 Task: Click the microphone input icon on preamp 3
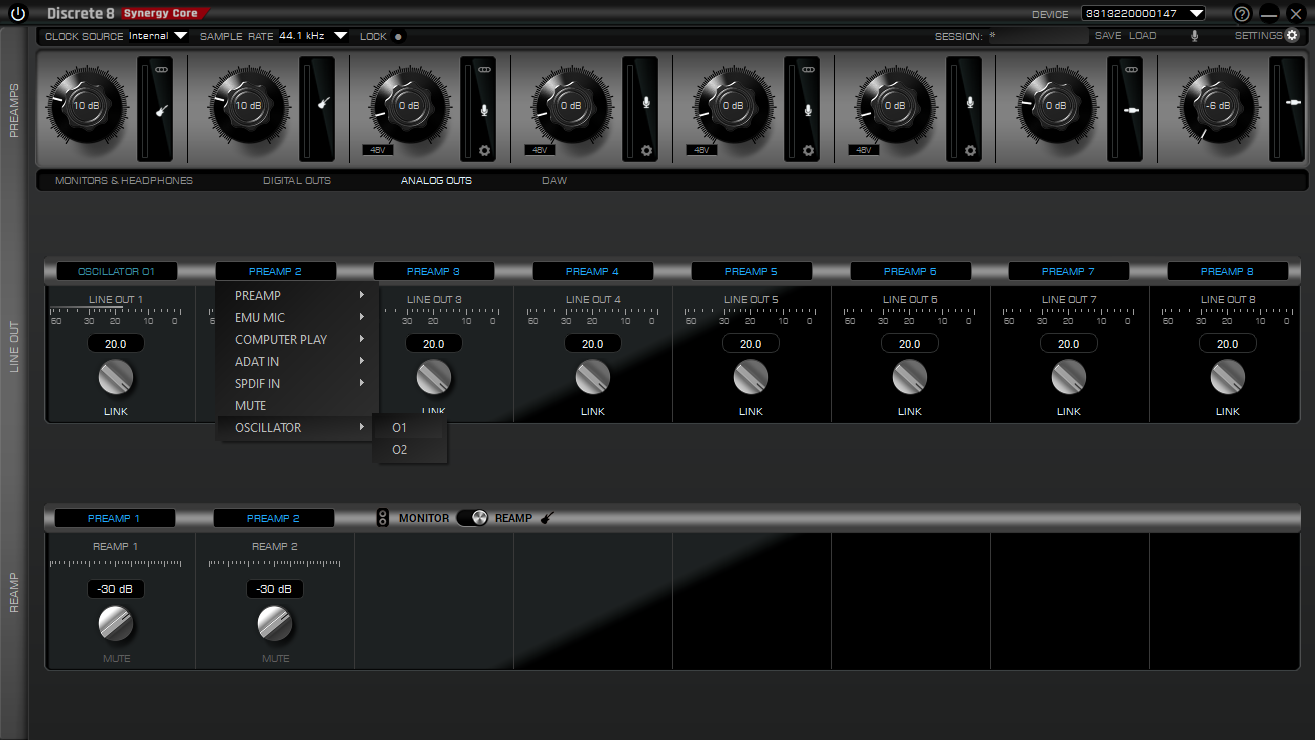click(485, 109)
